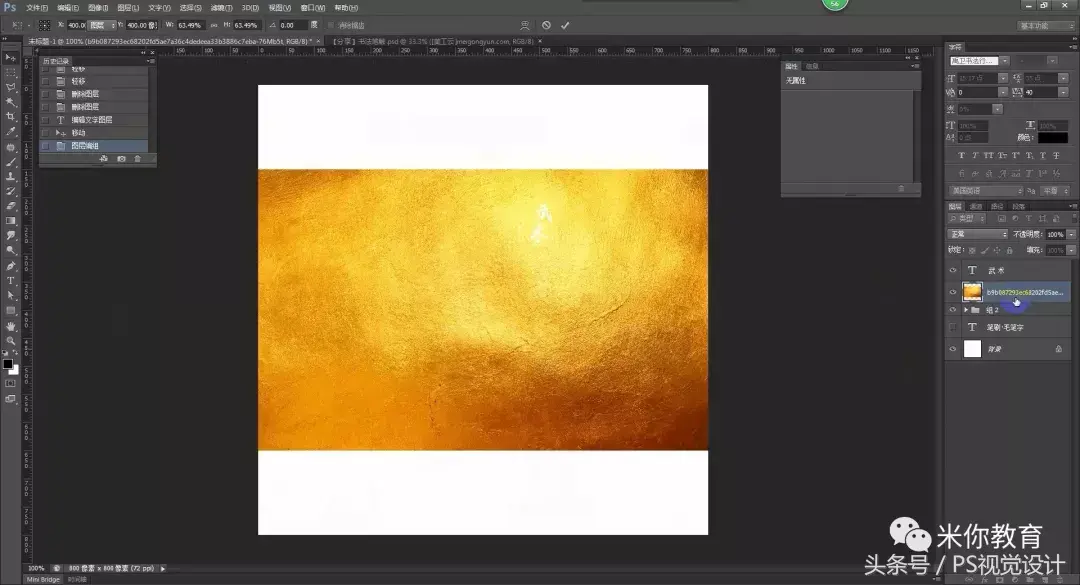Delete history state with the trash icon
Screen dimensions: 1080x585
point(138,159)
